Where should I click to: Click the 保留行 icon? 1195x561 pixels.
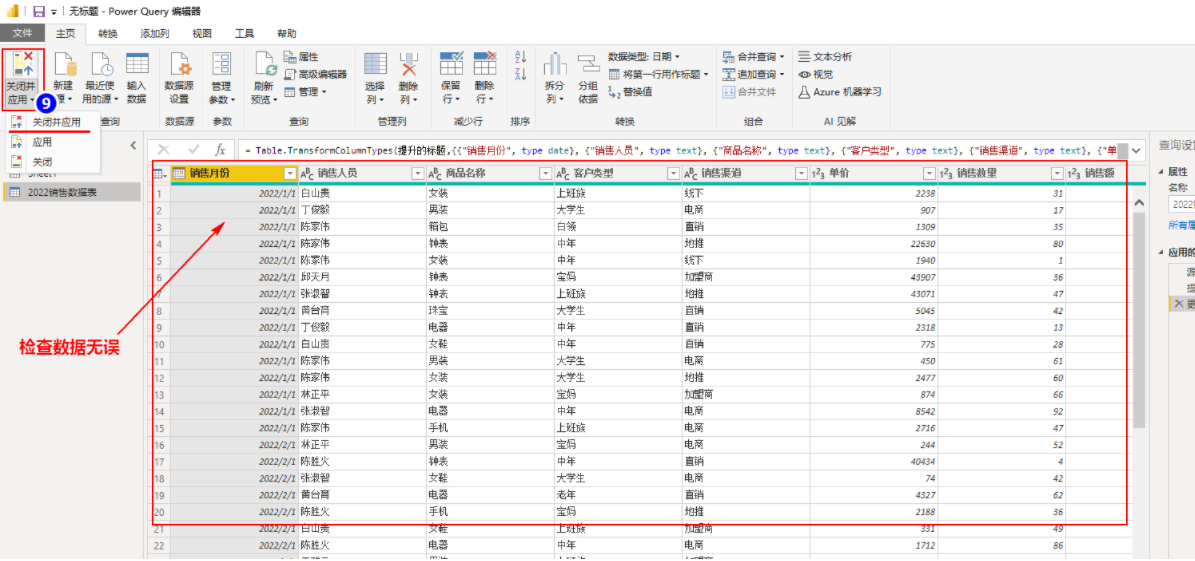[451, 66]
